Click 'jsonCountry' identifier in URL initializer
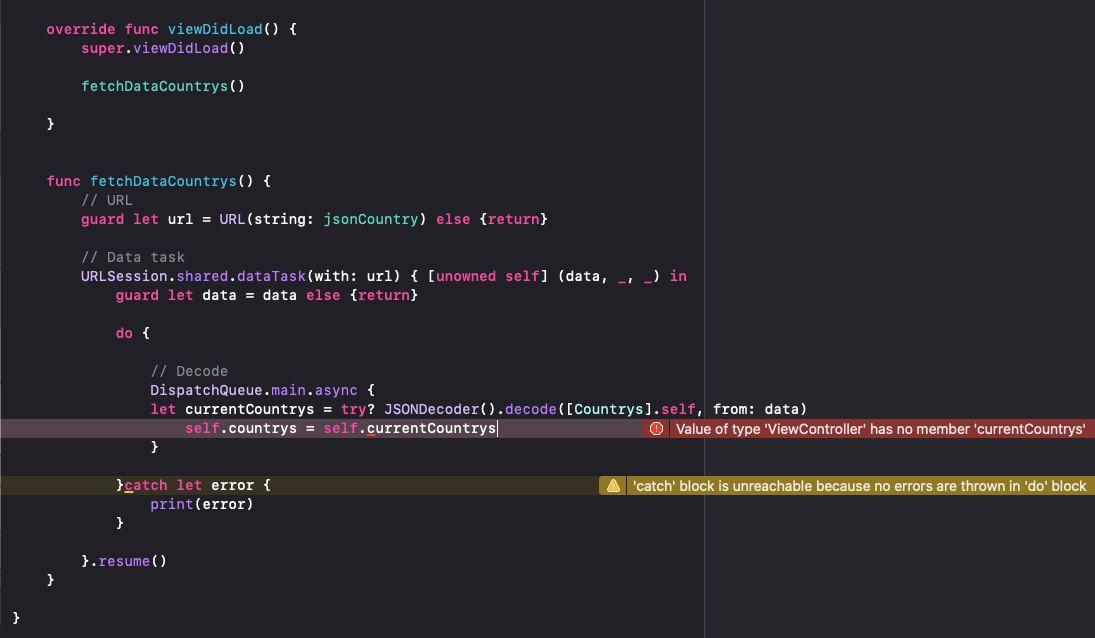 tap(370, 219)
